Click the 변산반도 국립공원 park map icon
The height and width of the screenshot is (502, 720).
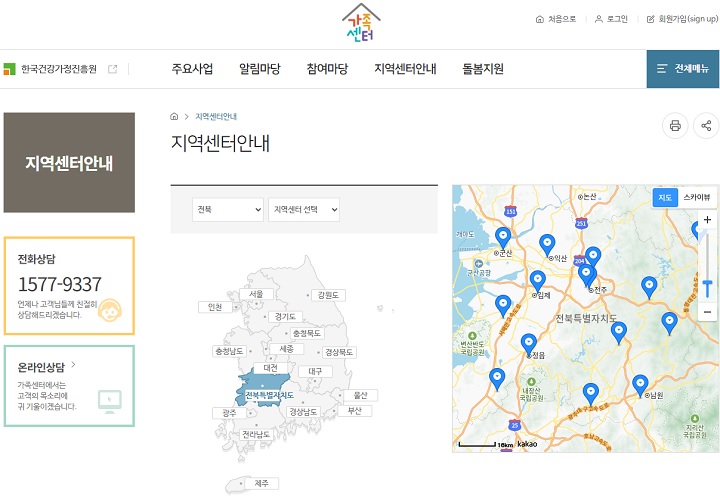(472, 336)
